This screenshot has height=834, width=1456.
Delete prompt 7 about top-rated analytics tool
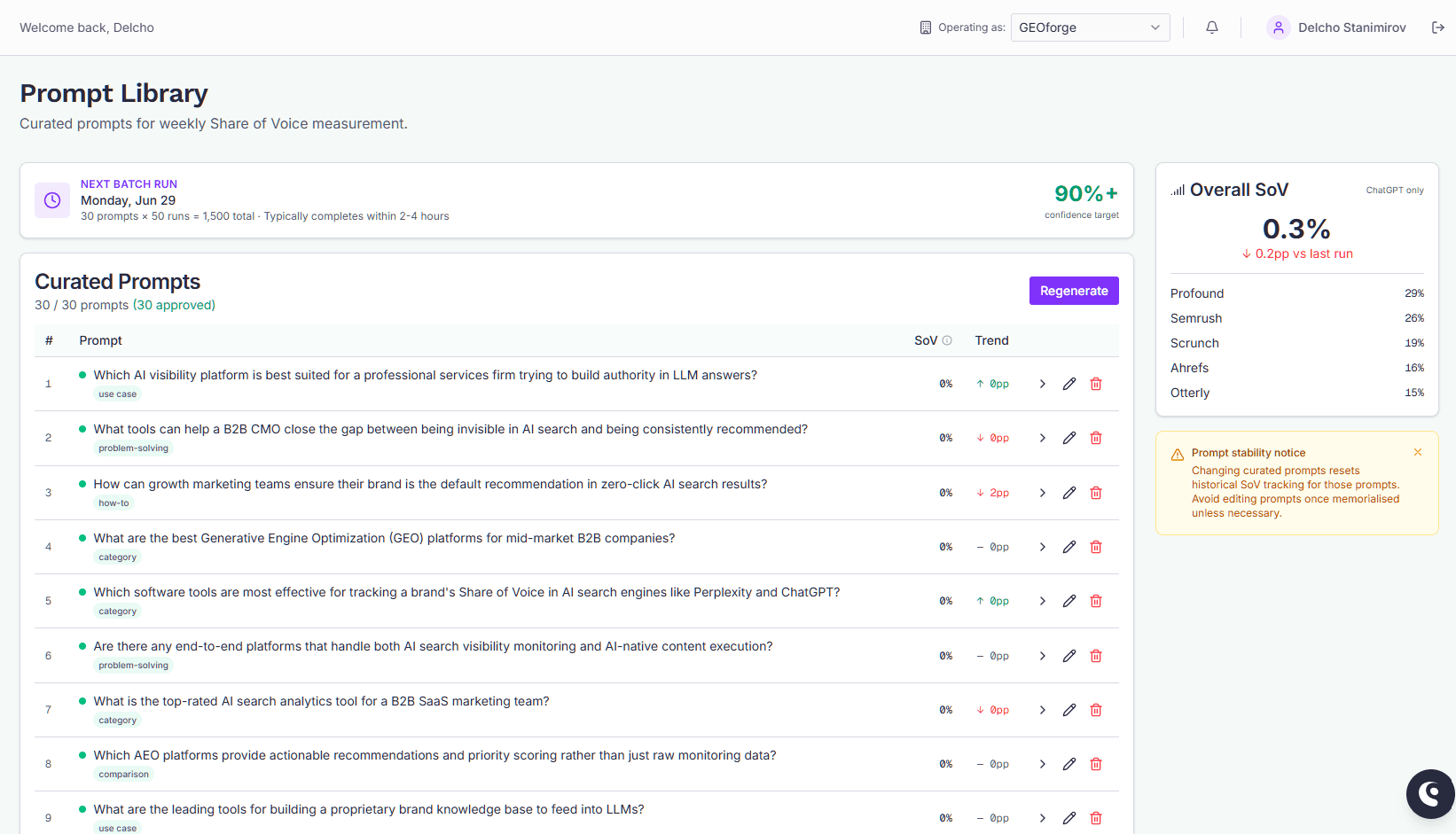[x=1096, y=710]
